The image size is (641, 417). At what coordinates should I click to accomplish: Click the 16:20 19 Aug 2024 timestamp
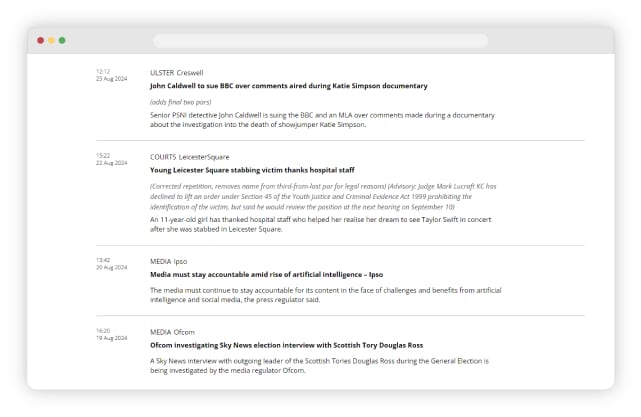pos(110,334)
